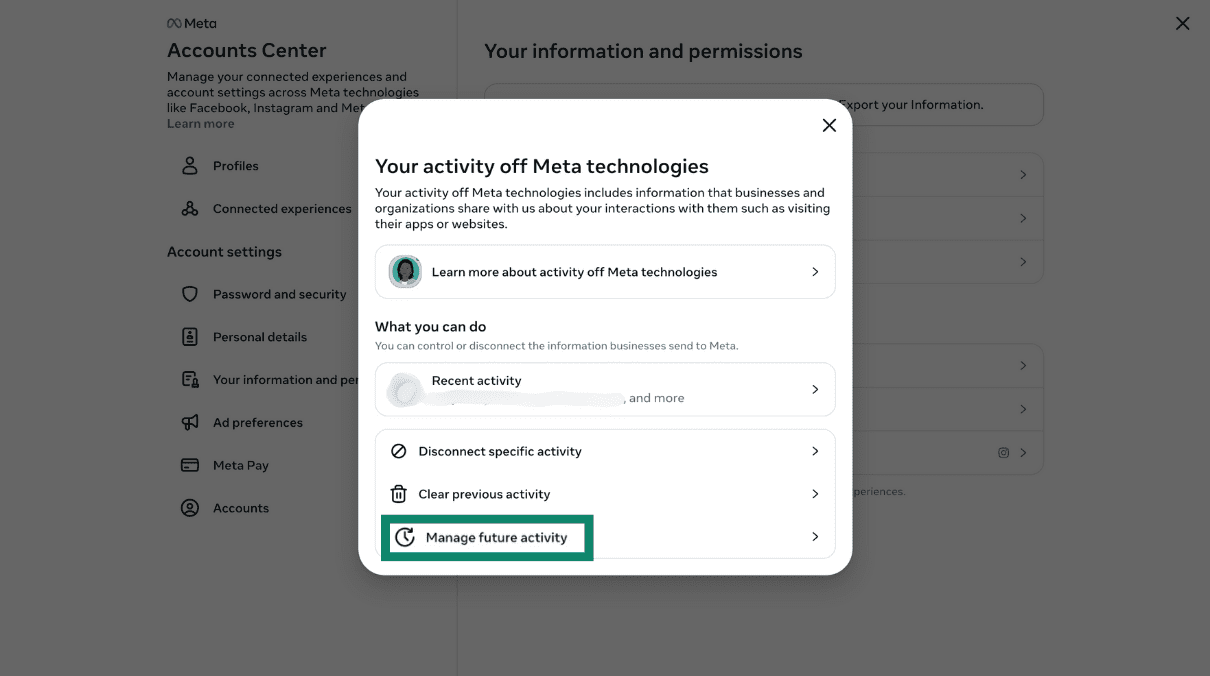The image size is (1210, 676).
Task: Open Ad preferences via the megaphone icon
Action: point(190,422)
